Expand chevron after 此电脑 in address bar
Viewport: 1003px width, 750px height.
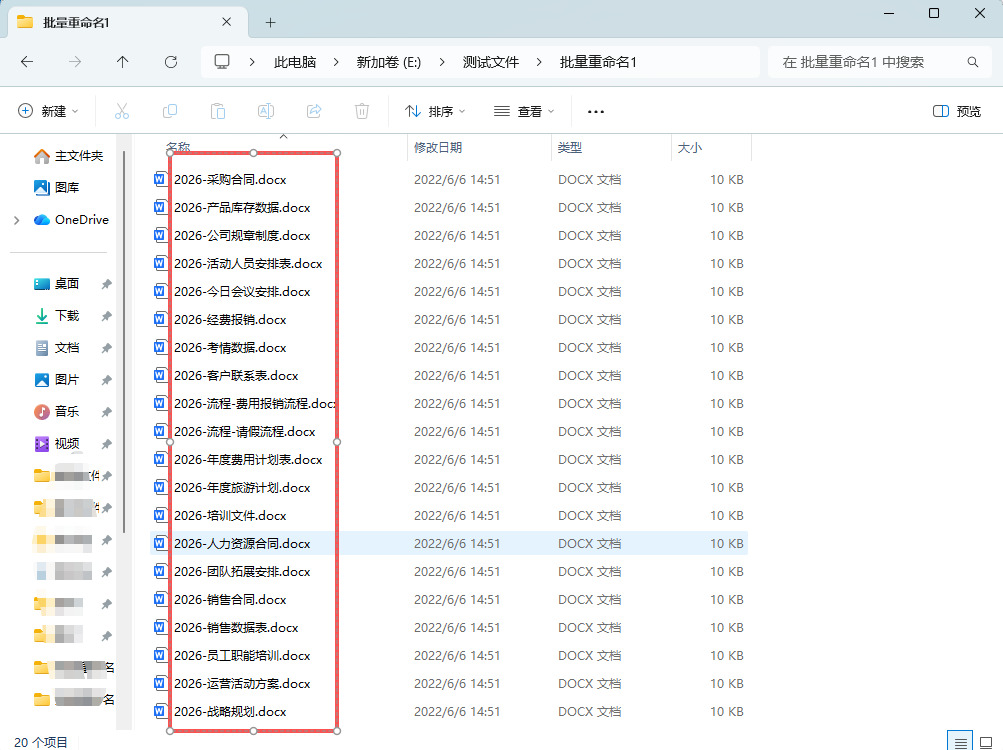tap(336, 62)
